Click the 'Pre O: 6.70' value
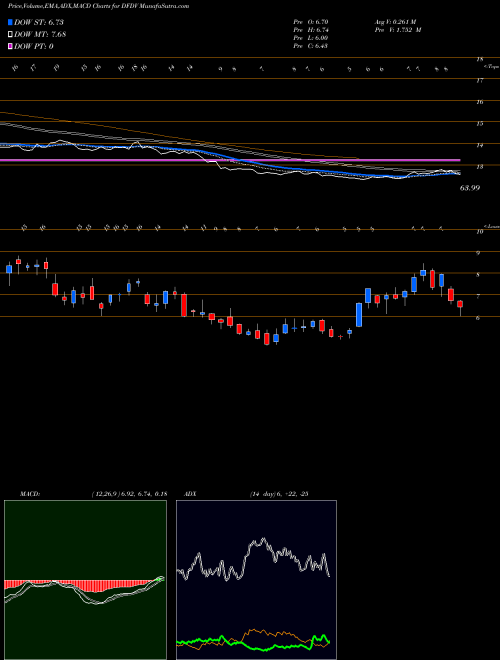The image size is (500, 660). point(311,22)
